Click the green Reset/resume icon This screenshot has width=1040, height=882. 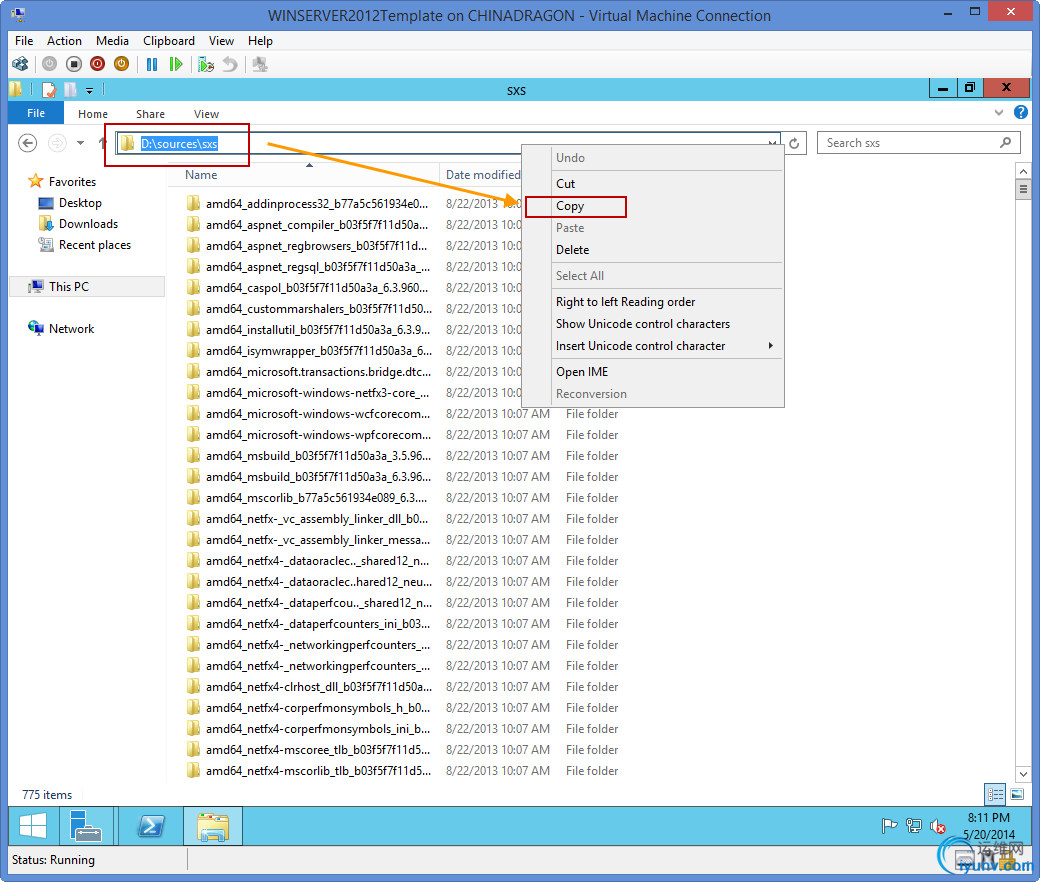pos(176,64)
